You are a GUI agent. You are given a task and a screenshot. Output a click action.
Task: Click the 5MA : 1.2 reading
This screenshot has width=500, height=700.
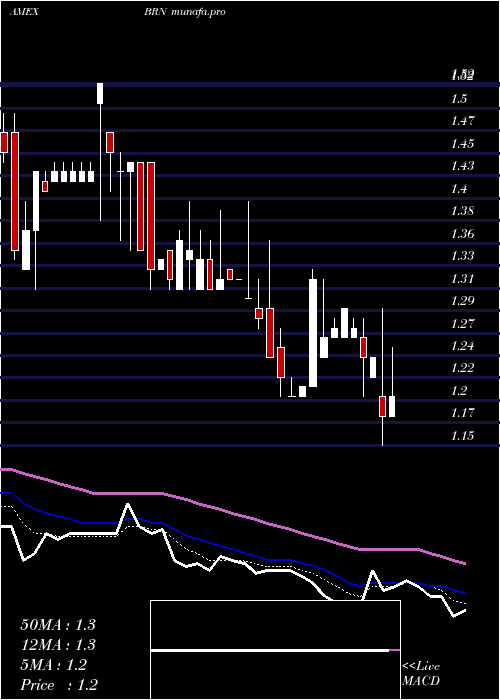pyautogui.click(x=54, y=665)
